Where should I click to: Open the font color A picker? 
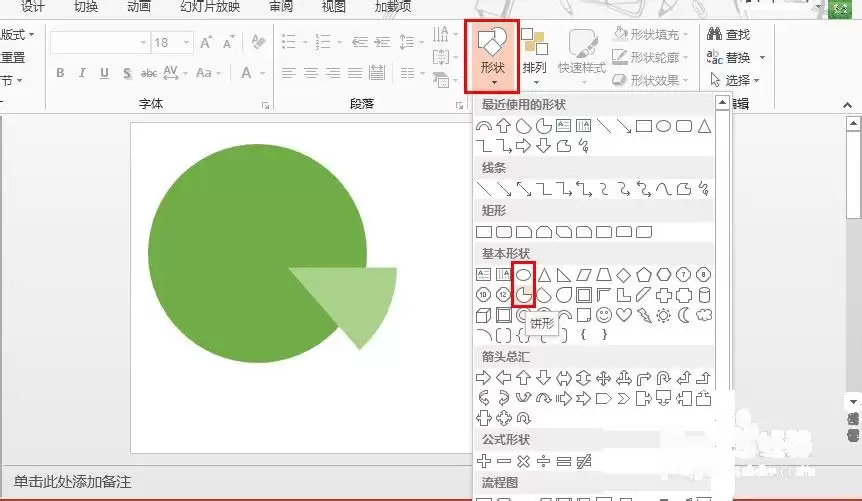246,73
